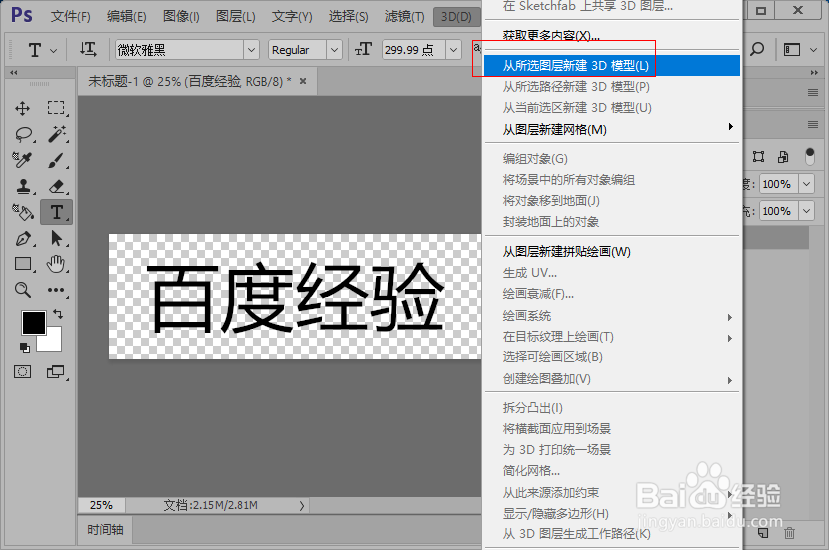Select the Rectangular Marquee tool
This screenshot has height=550, width=829.
(56, 108)
